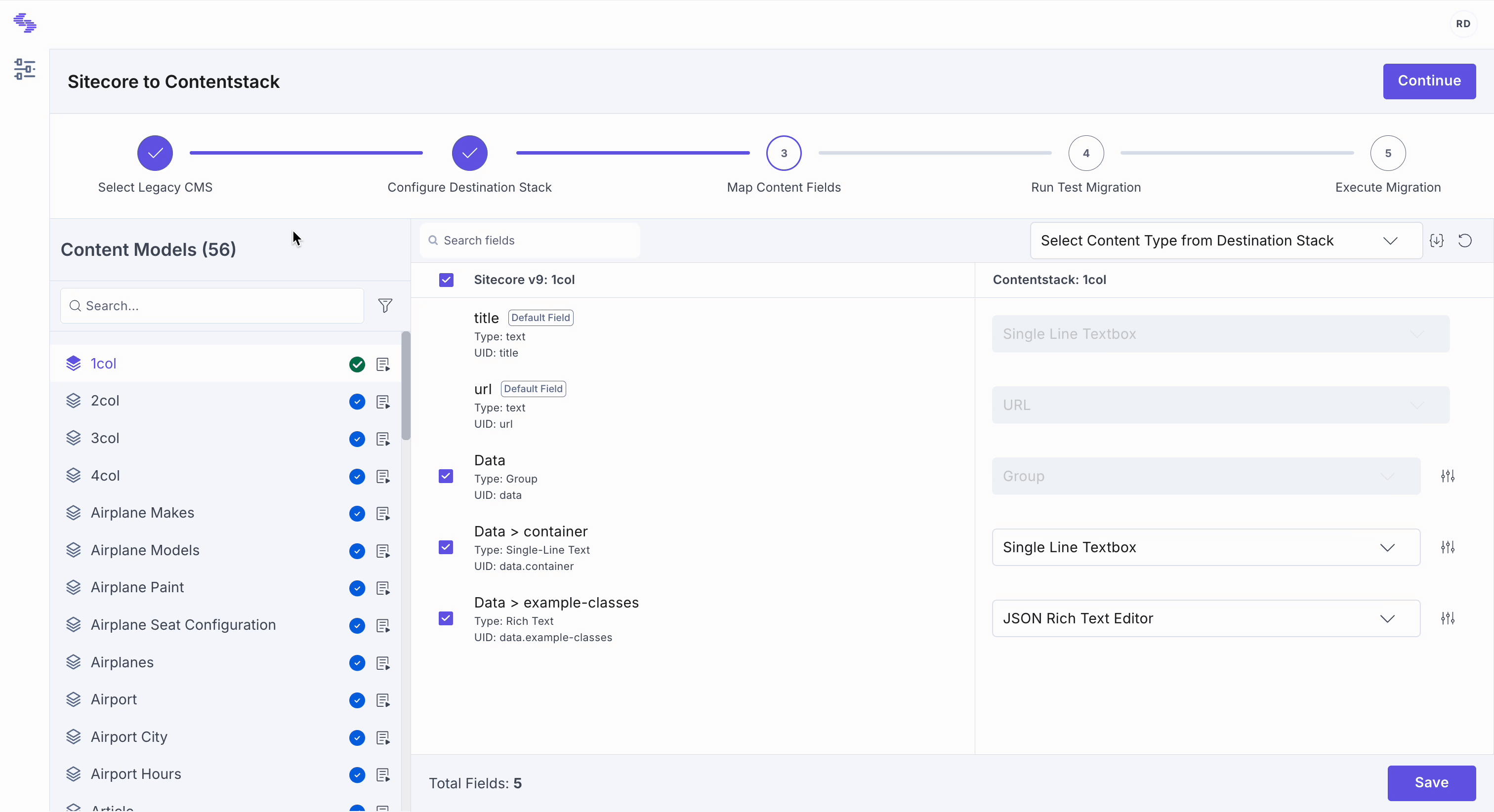Click the document icon on Airplane Makes row
The width and height of the screenshot is (1494, 812).
[x=383, y=513]
